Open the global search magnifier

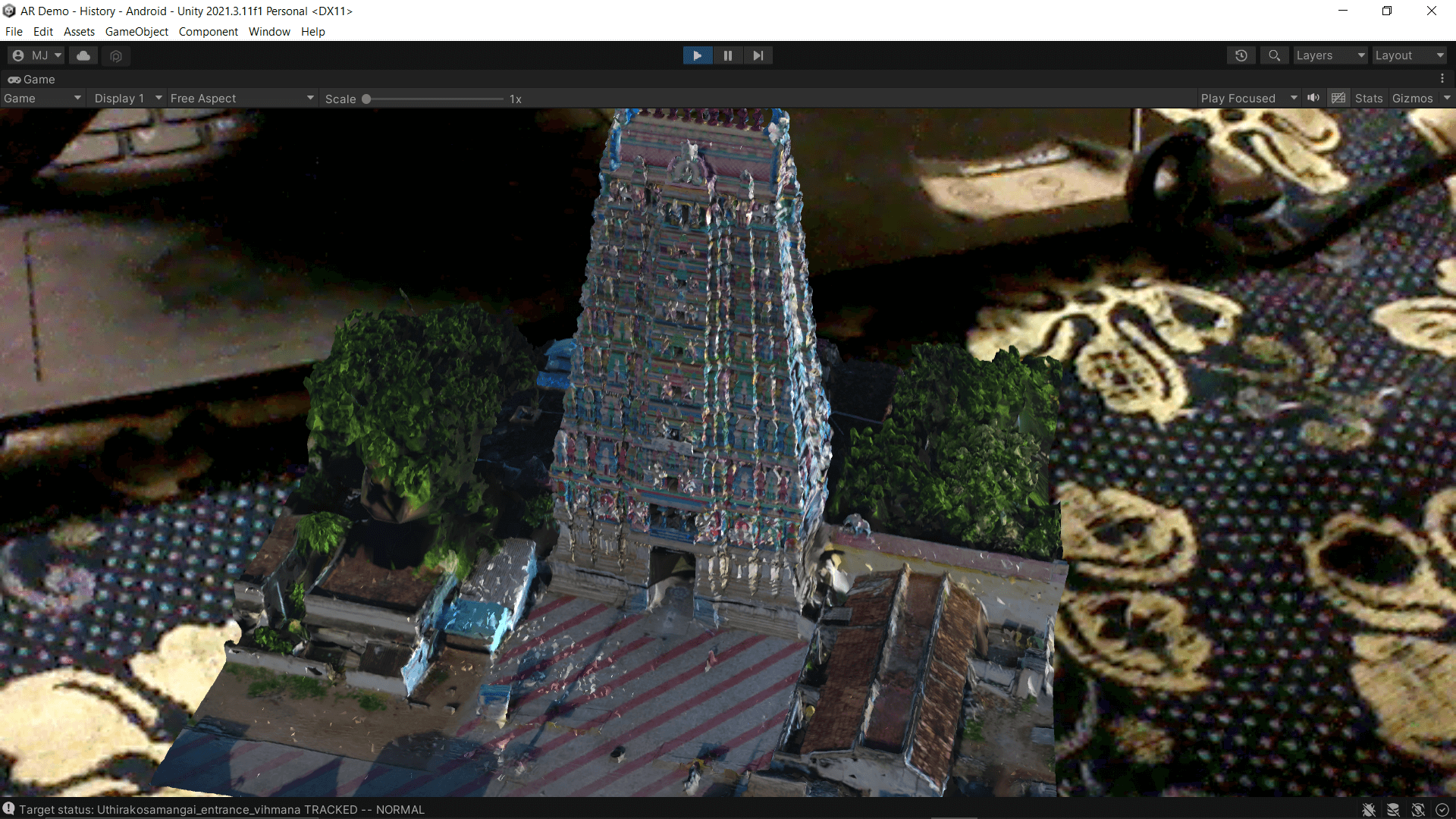(1274, 55)
